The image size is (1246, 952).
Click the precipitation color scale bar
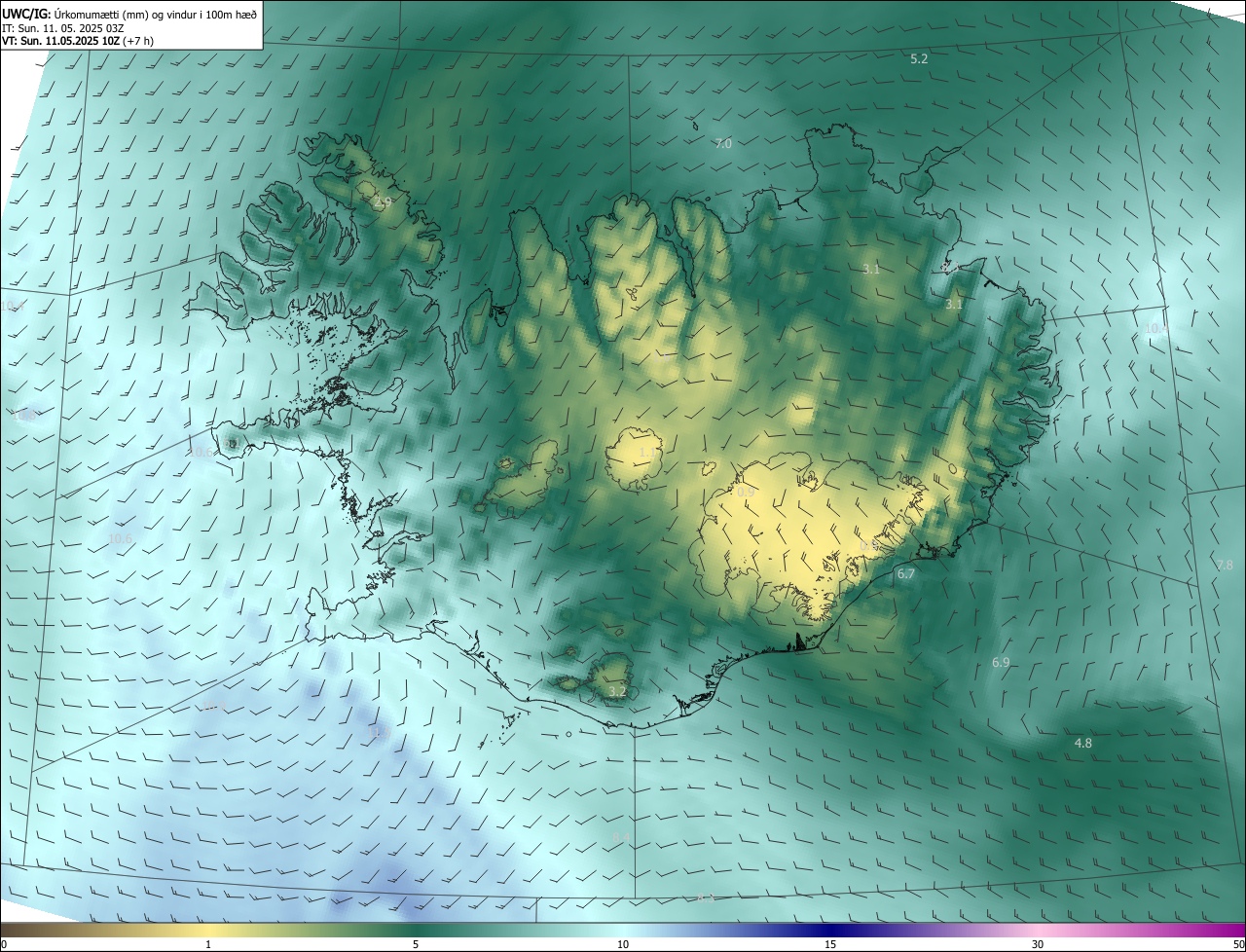623,930
